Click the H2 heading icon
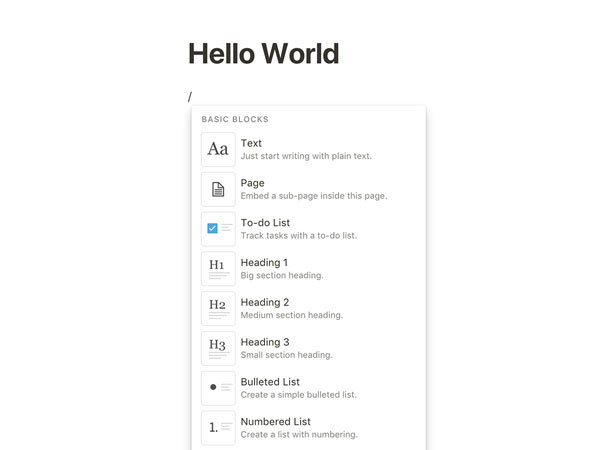Image resolution: width=600 pixels, height=450 pixels. click(x=218, y=308)
